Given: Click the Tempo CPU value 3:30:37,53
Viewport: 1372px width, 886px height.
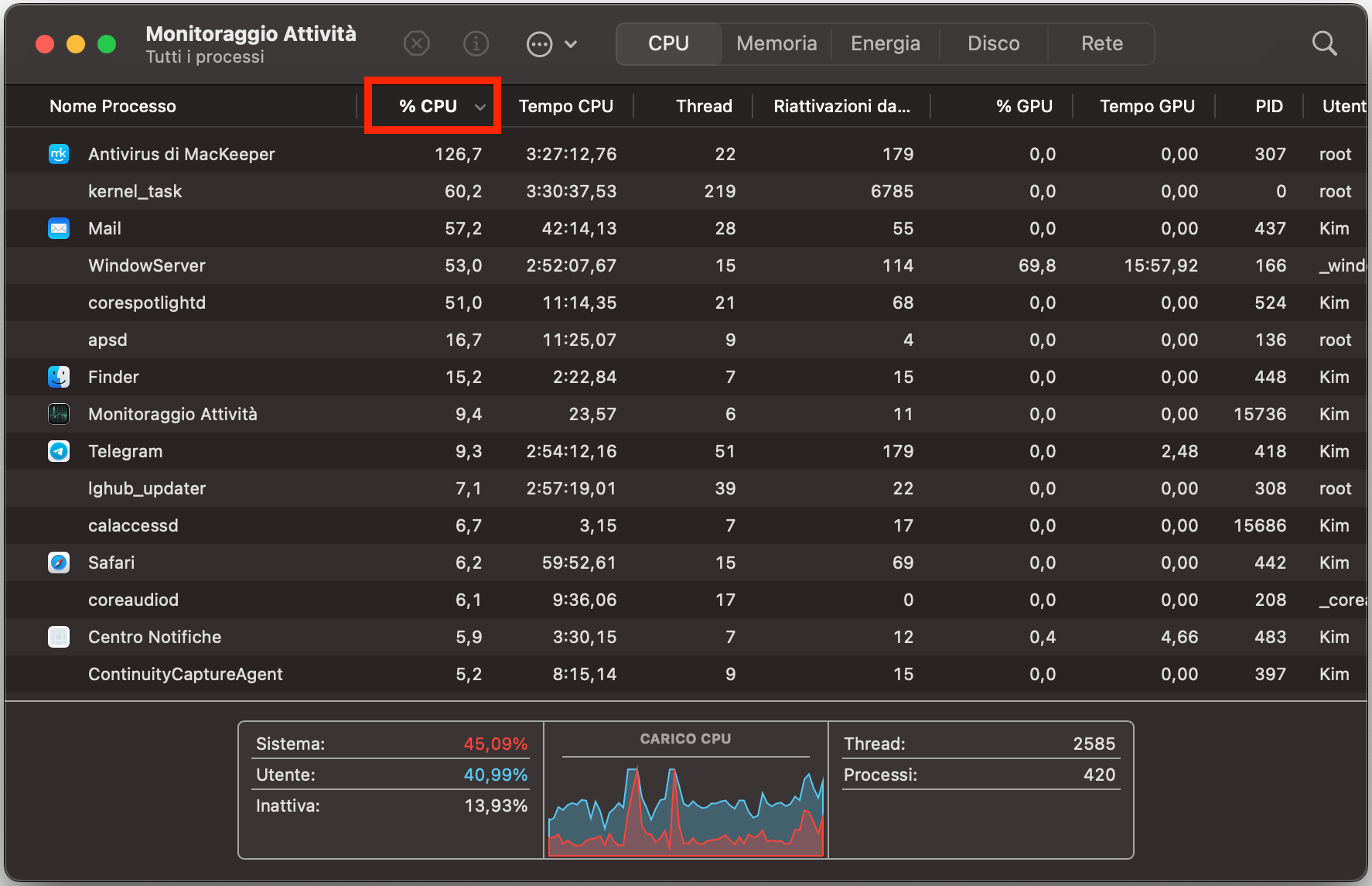Looking at the screenshot, I should 571,191.
